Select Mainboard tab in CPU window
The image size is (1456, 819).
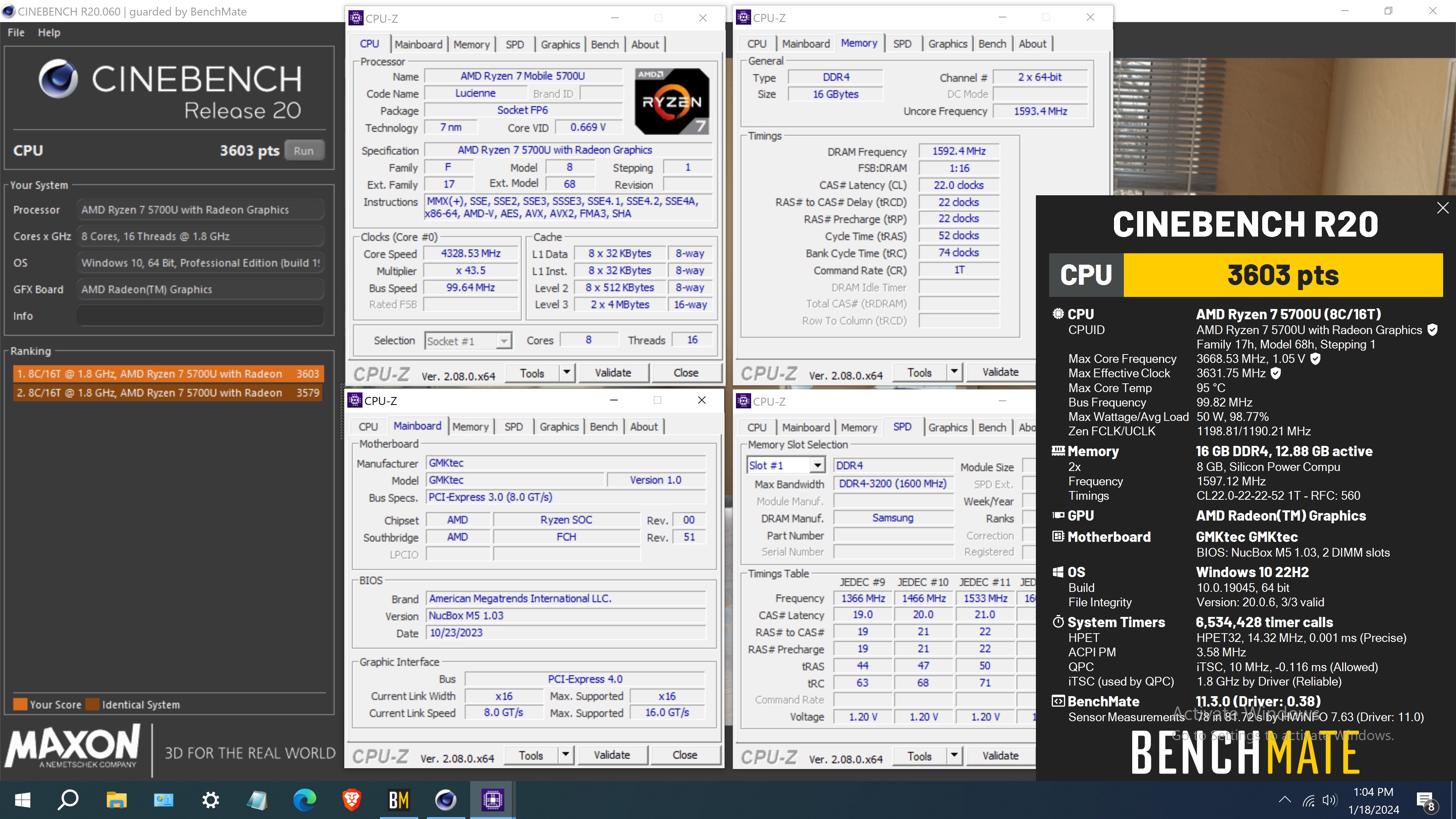pyautogui.click(x=418, y=44)
